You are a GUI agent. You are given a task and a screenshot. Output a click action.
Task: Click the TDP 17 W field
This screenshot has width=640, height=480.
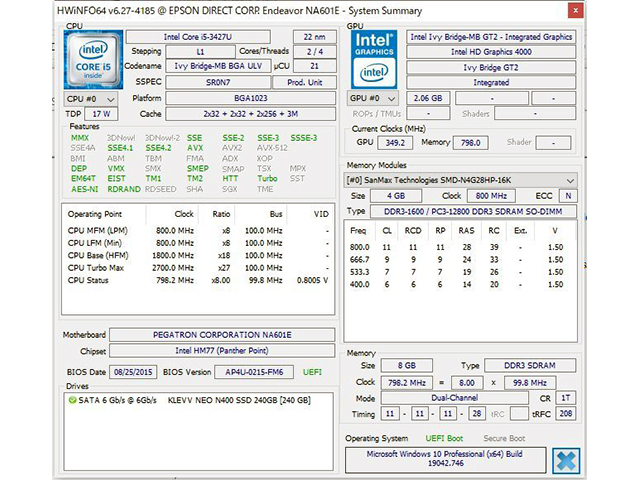point(101,114)
